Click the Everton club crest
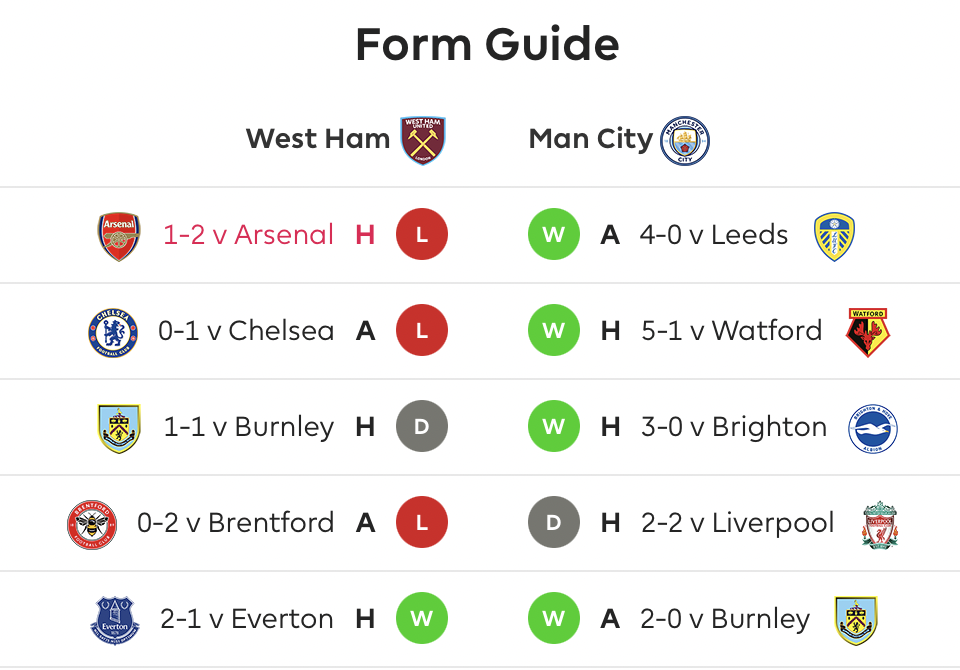 coord(115,620)
